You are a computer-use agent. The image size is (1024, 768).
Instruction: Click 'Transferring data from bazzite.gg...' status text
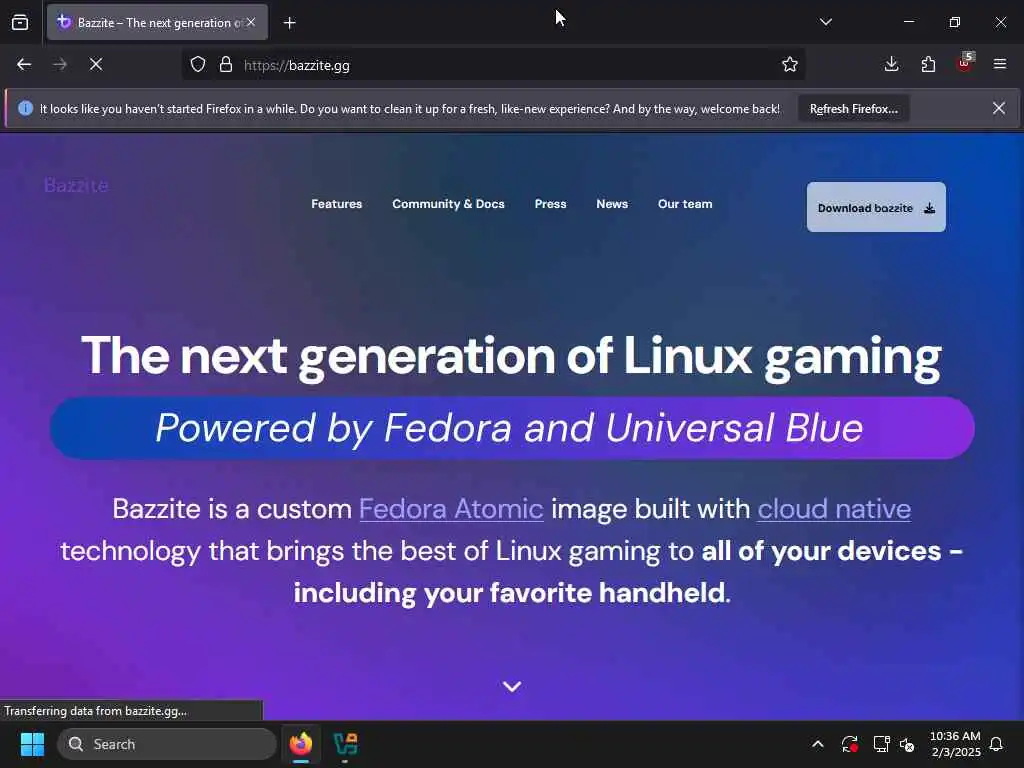coord(95,711)
